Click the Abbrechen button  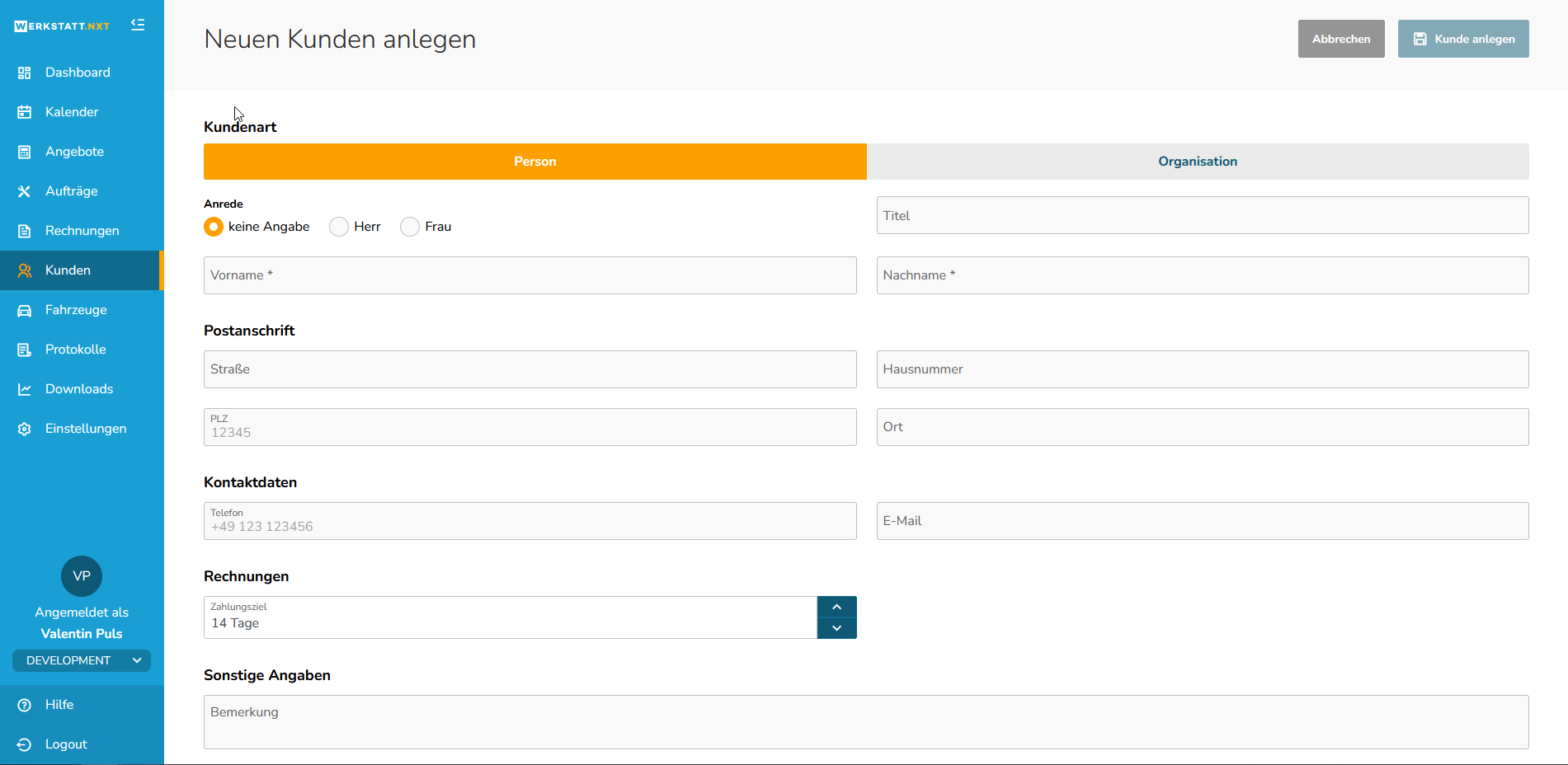point(1341,39)
